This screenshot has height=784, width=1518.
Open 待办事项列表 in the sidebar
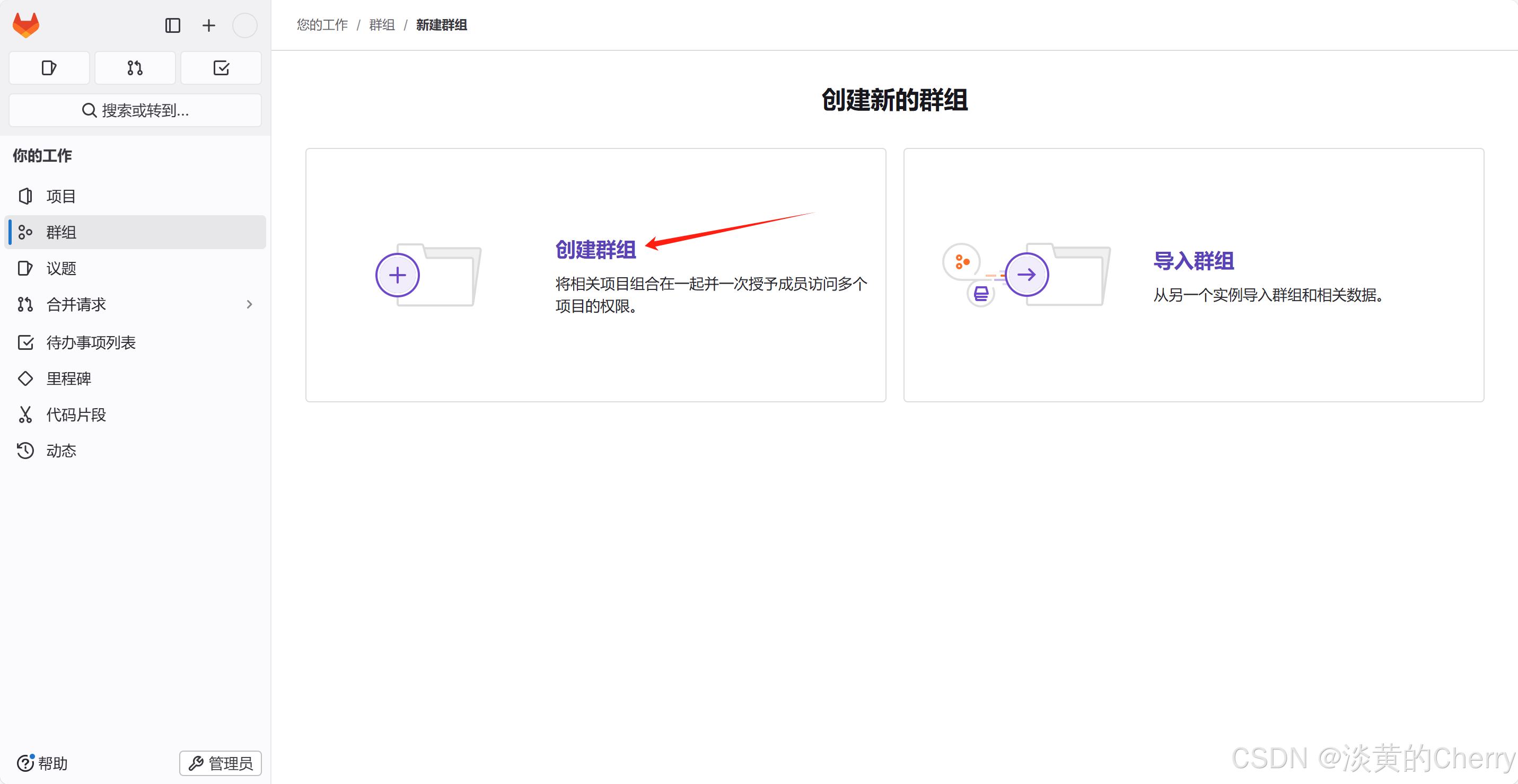135,342
